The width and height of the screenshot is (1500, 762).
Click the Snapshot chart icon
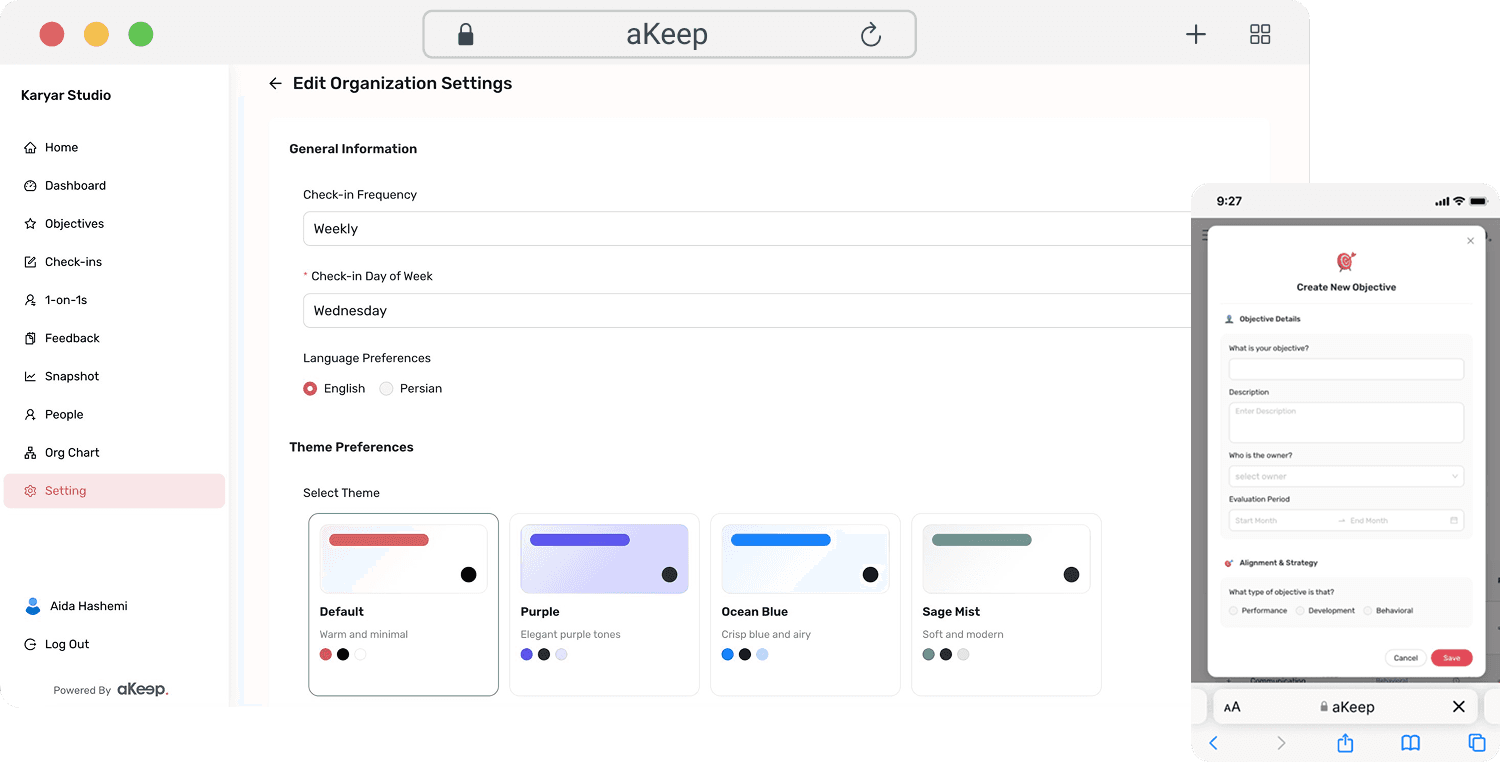pyautogui.click(x=30, y=376)
